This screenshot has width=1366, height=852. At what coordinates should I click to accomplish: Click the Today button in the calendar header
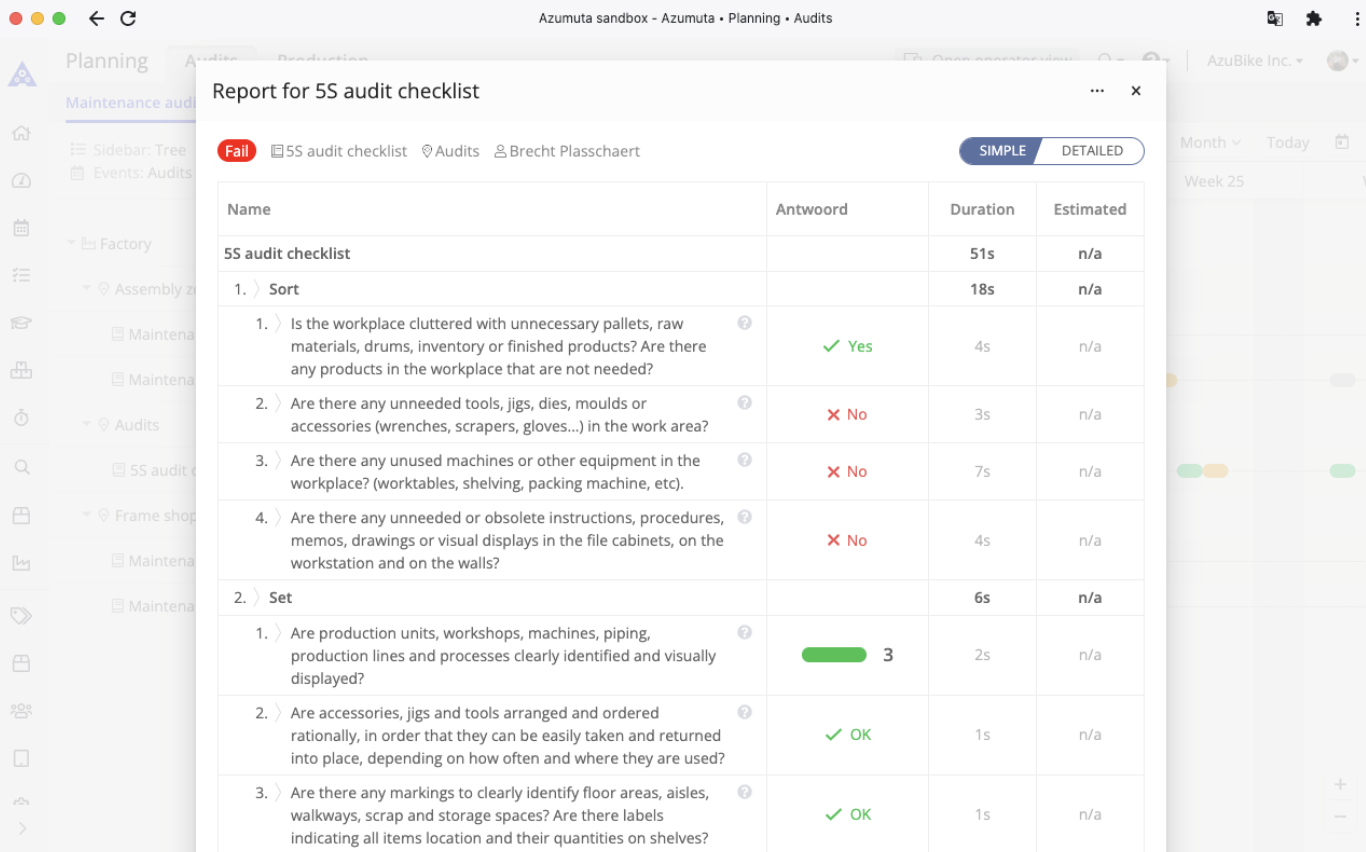(1287, 142)
